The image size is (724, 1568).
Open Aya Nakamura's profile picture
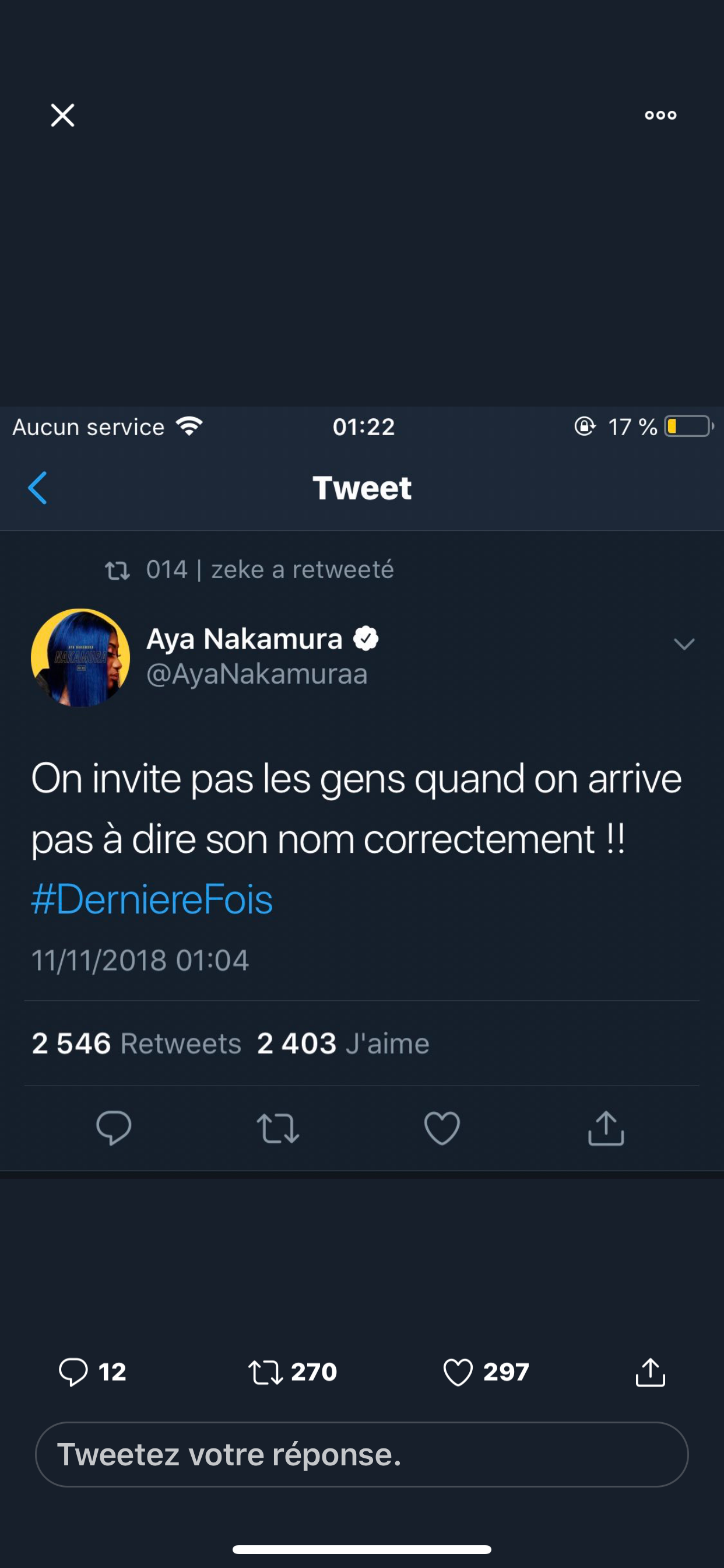80,657
